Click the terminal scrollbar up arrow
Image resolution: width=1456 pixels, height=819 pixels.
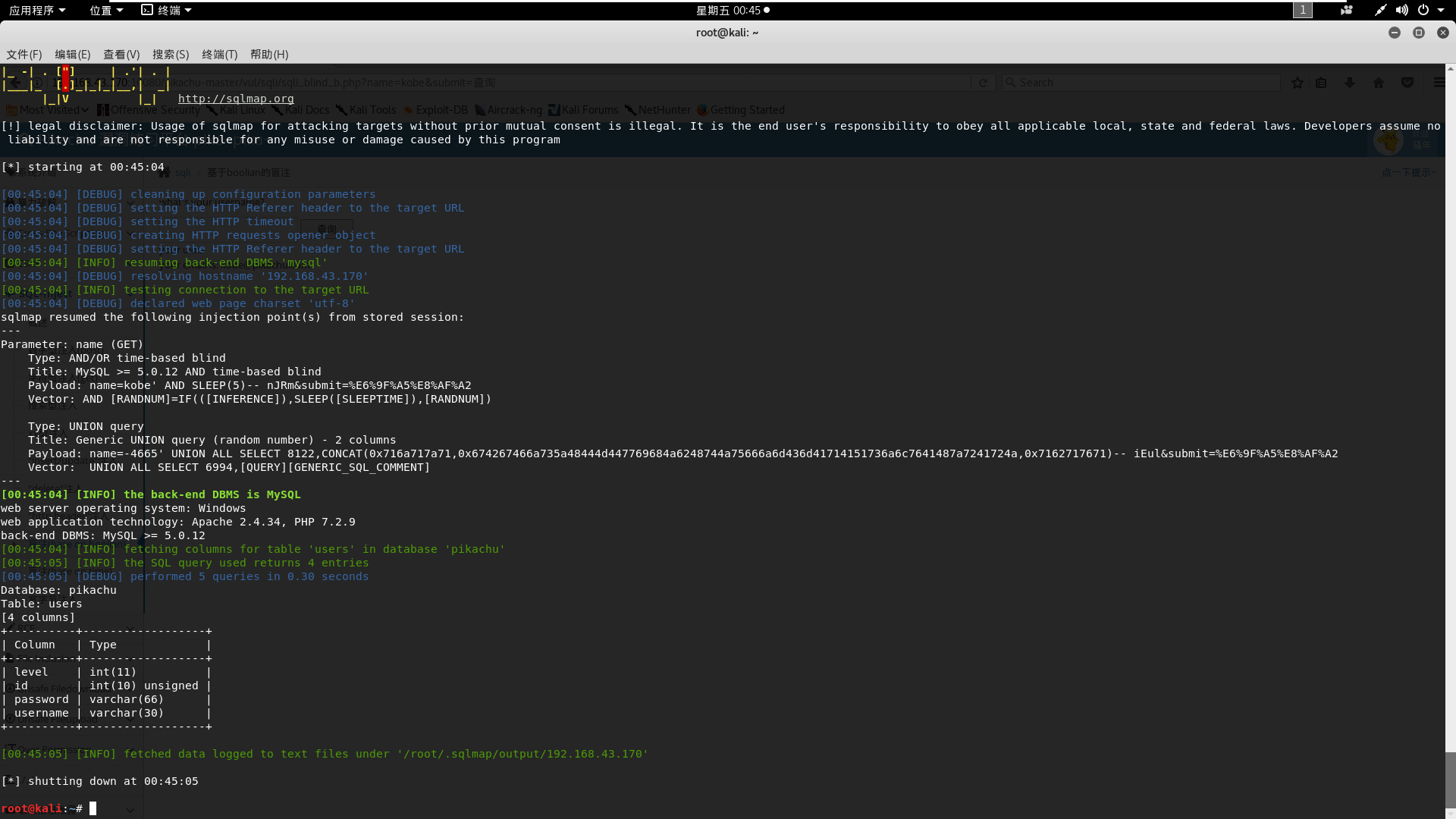1450,68
